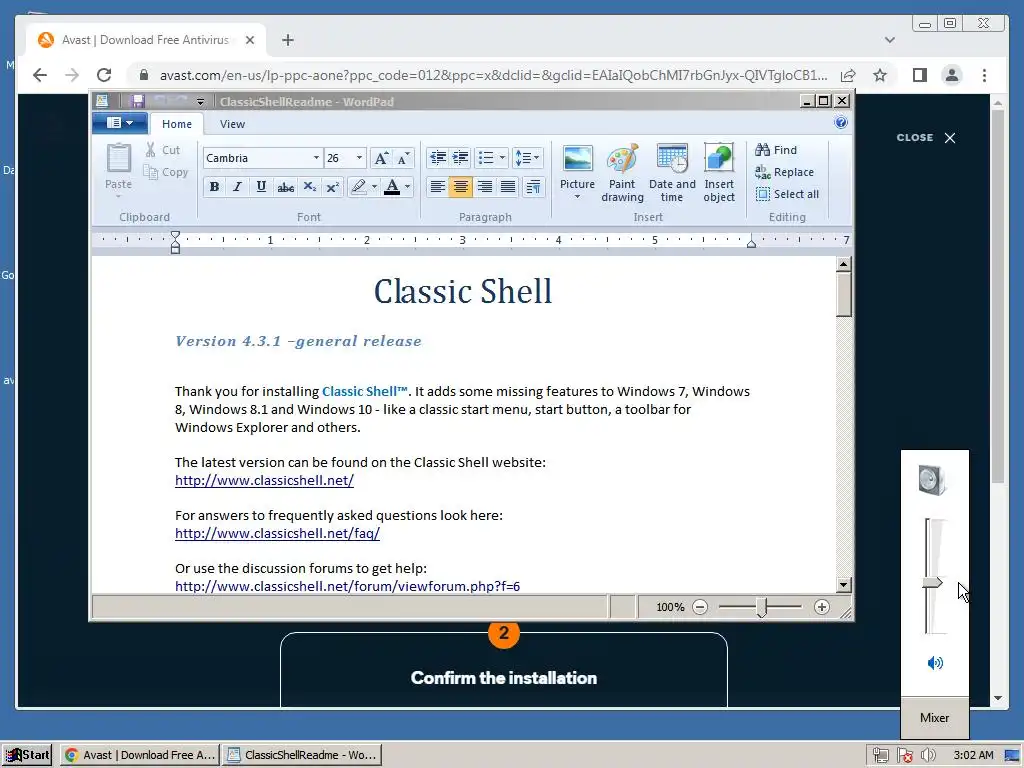Screen dimensions: 1024x768
Task: Open the Chrome three-dot menu
Action: [984, 75]
